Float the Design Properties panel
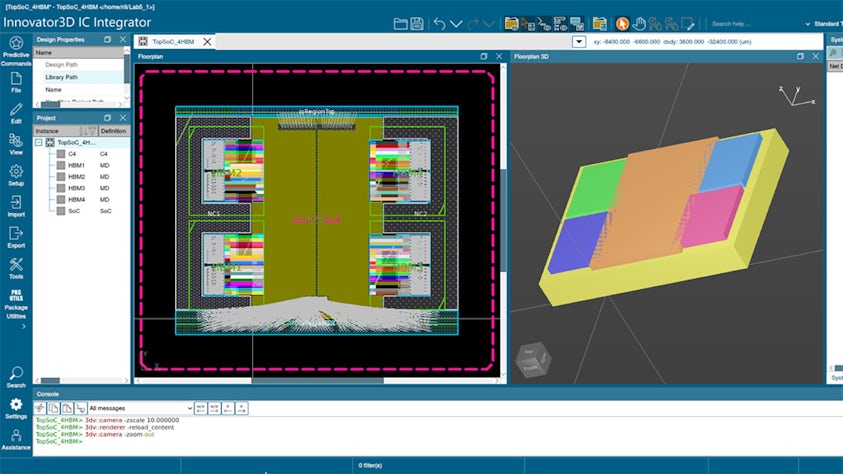Screen dimensions: 843x474 (x=108, y=40)
